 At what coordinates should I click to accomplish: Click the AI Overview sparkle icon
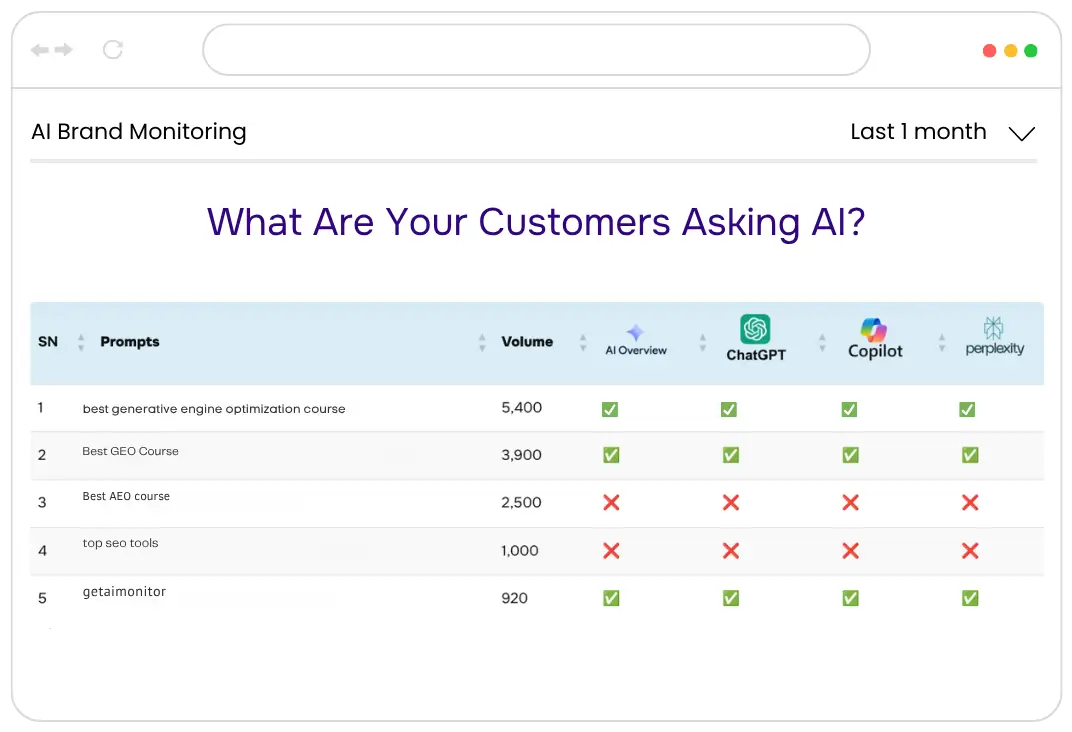(x=636, y=332)
